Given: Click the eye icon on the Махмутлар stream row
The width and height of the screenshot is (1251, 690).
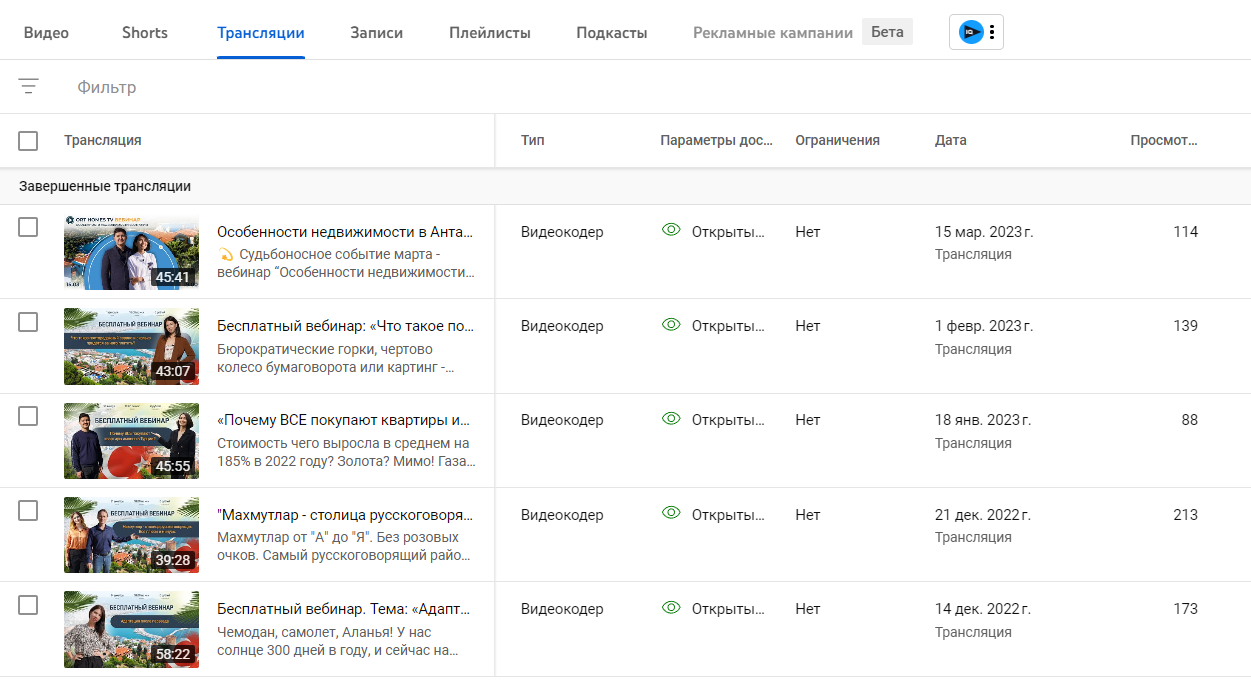Looking at the screenshot, I should [x=671, y=514].
